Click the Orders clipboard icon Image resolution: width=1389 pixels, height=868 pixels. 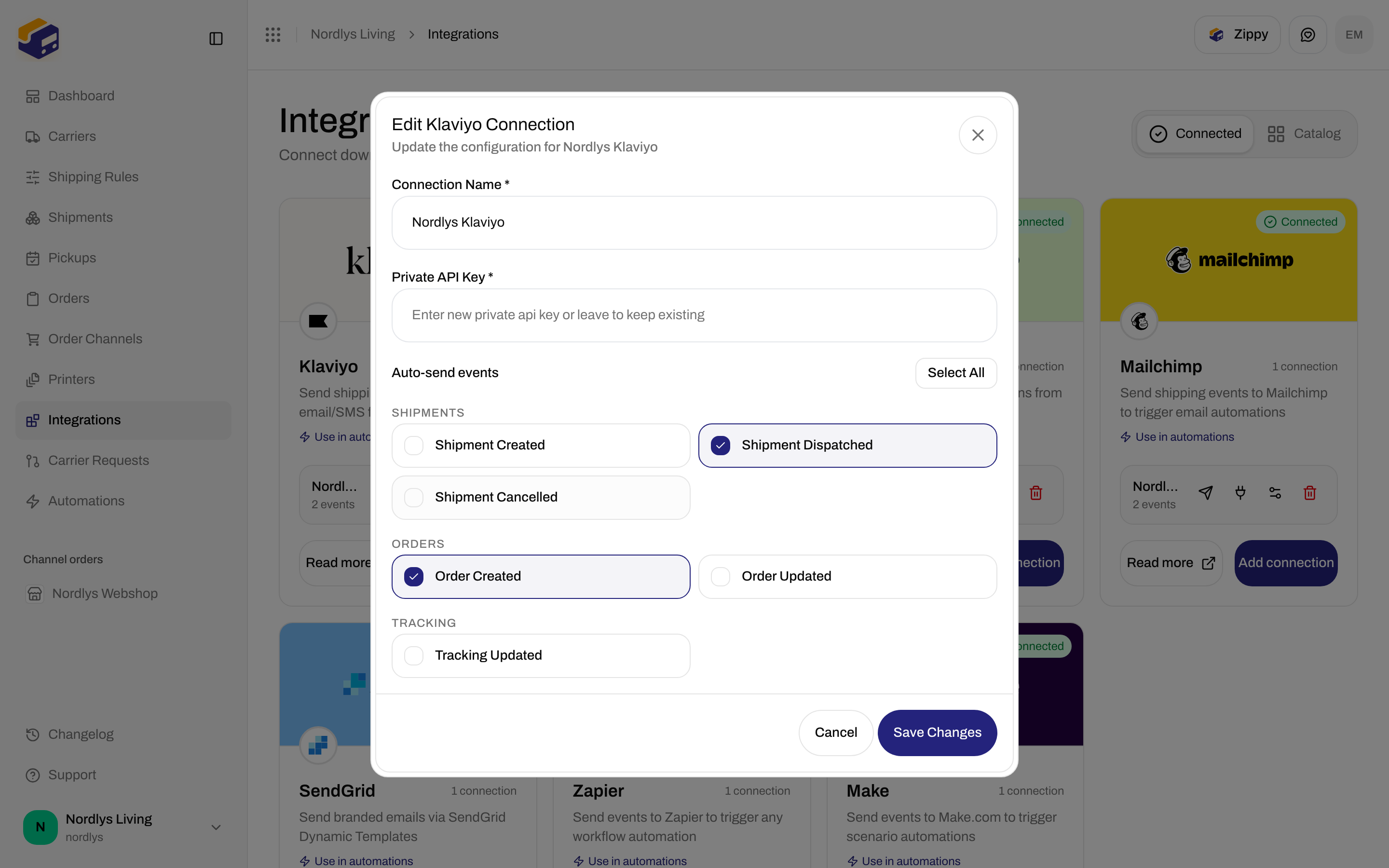coord(33,298)
